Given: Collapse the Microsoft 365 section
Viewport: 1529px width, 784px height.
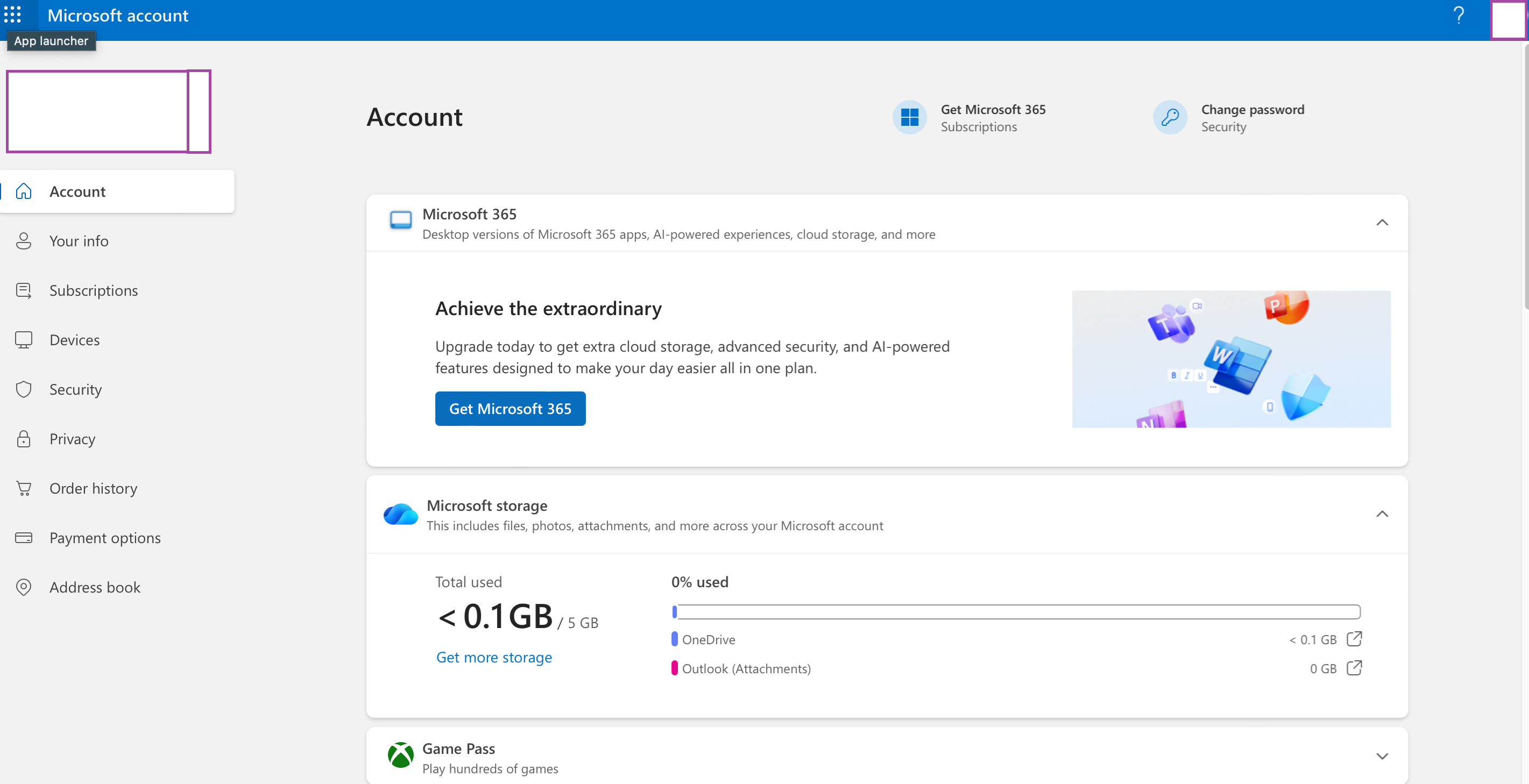Looking at the screenshot, I should coord(1382,223).
